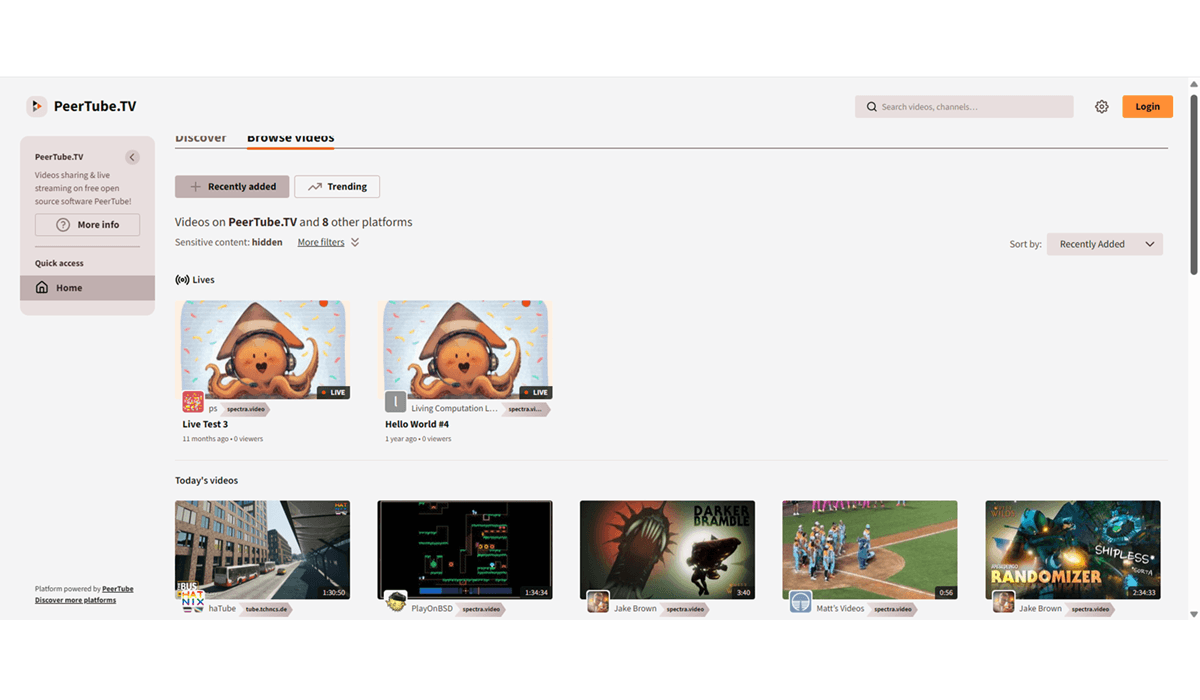Click the haTube channel name
1200x700 pixels.
[222, 608]
